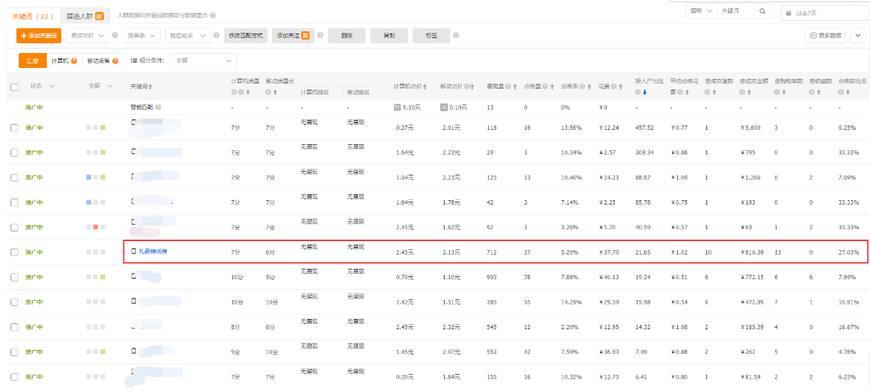Tick checkbox of row with ¥36.93 spend
Viewport: 870px width, 389px height.
pos(14,352)
